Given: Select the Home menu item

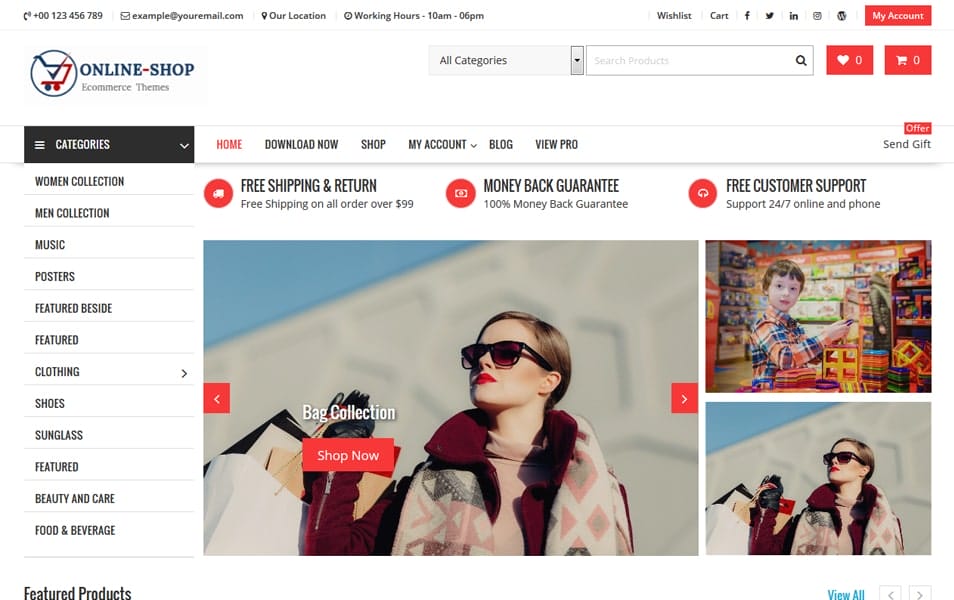Looking at the screenshot, I should 228,144.
